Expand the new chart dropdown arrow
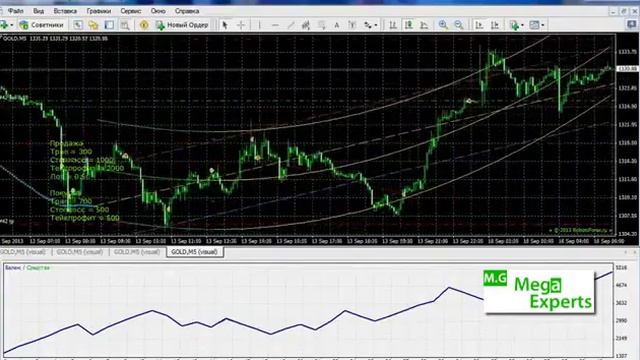This screenshot has width=640, height=360. click(11, 25)
